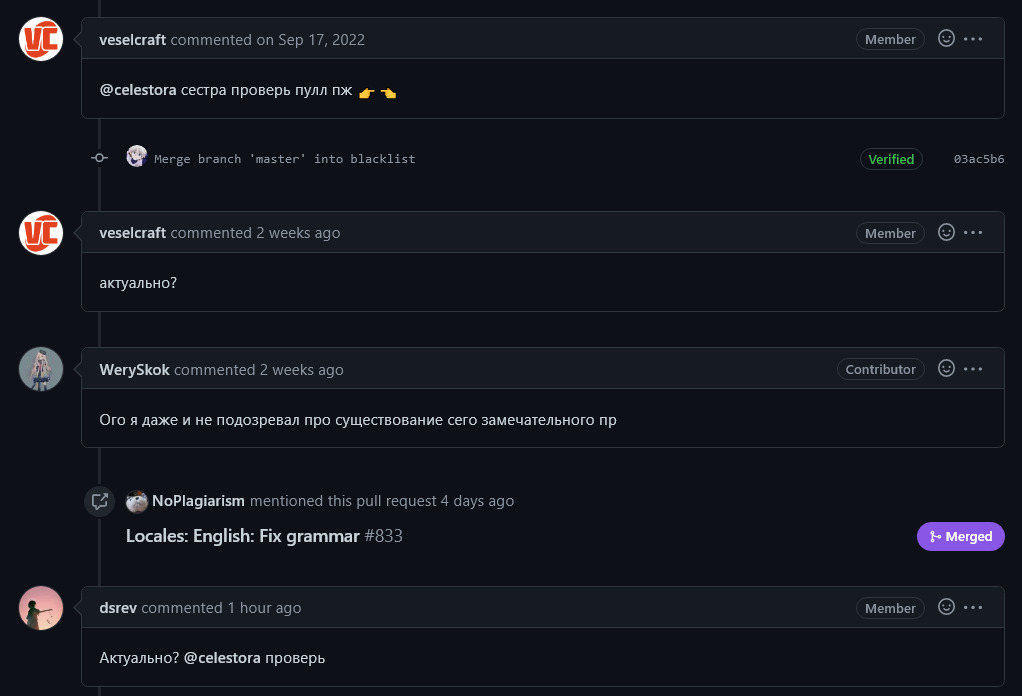Click WerySkok's profile avatar

41,369
